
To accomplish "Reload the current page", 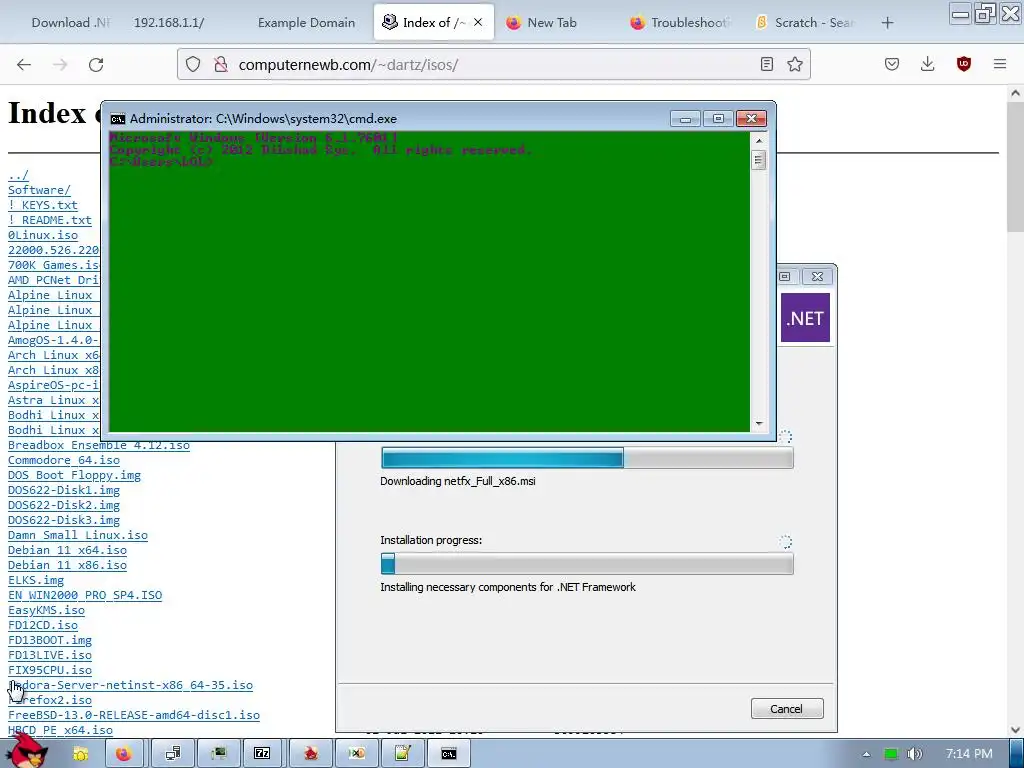I will point(96,64).
